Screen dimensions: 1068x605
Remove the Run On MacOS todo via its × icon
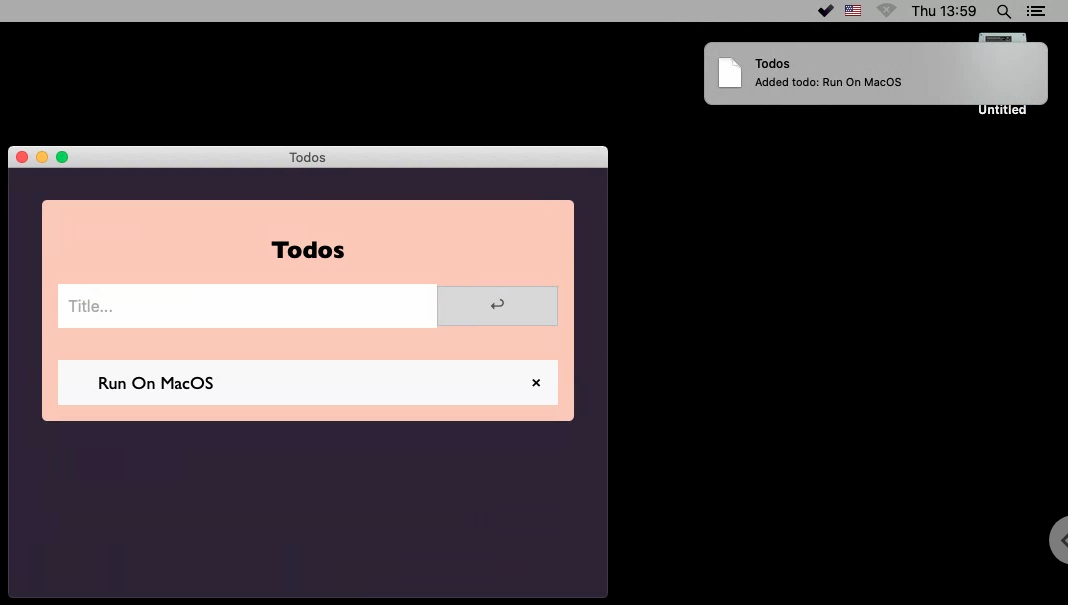pyautogui.click(x=535, y=383)
